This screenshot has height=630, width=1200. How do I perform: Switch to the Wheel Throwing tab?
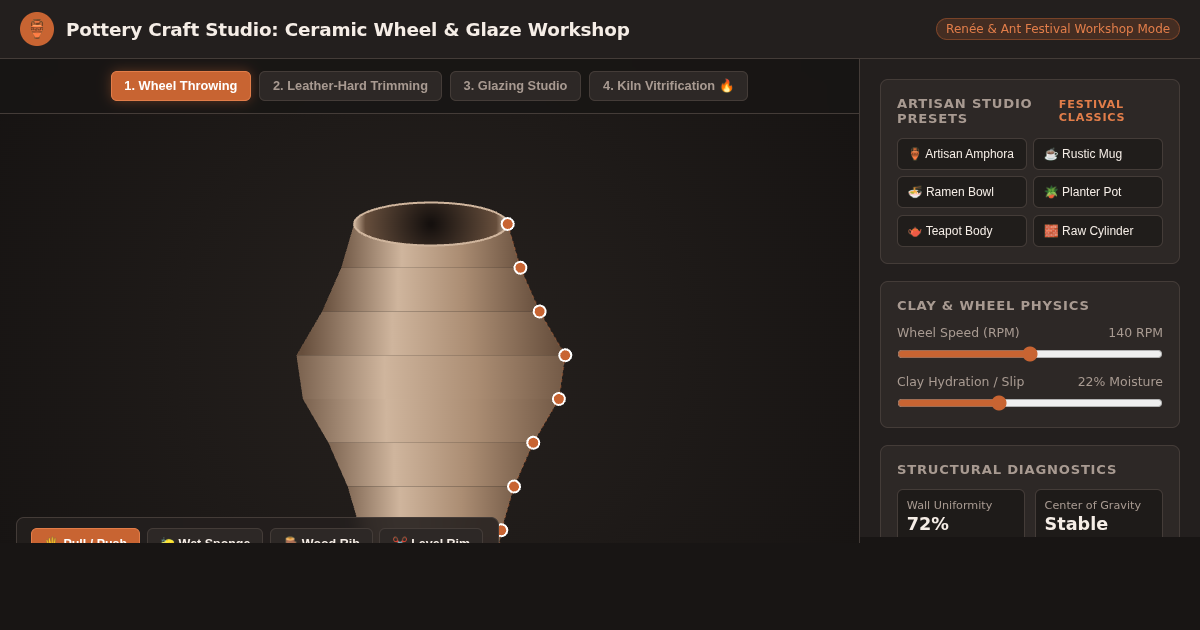(x=181, y=86)
